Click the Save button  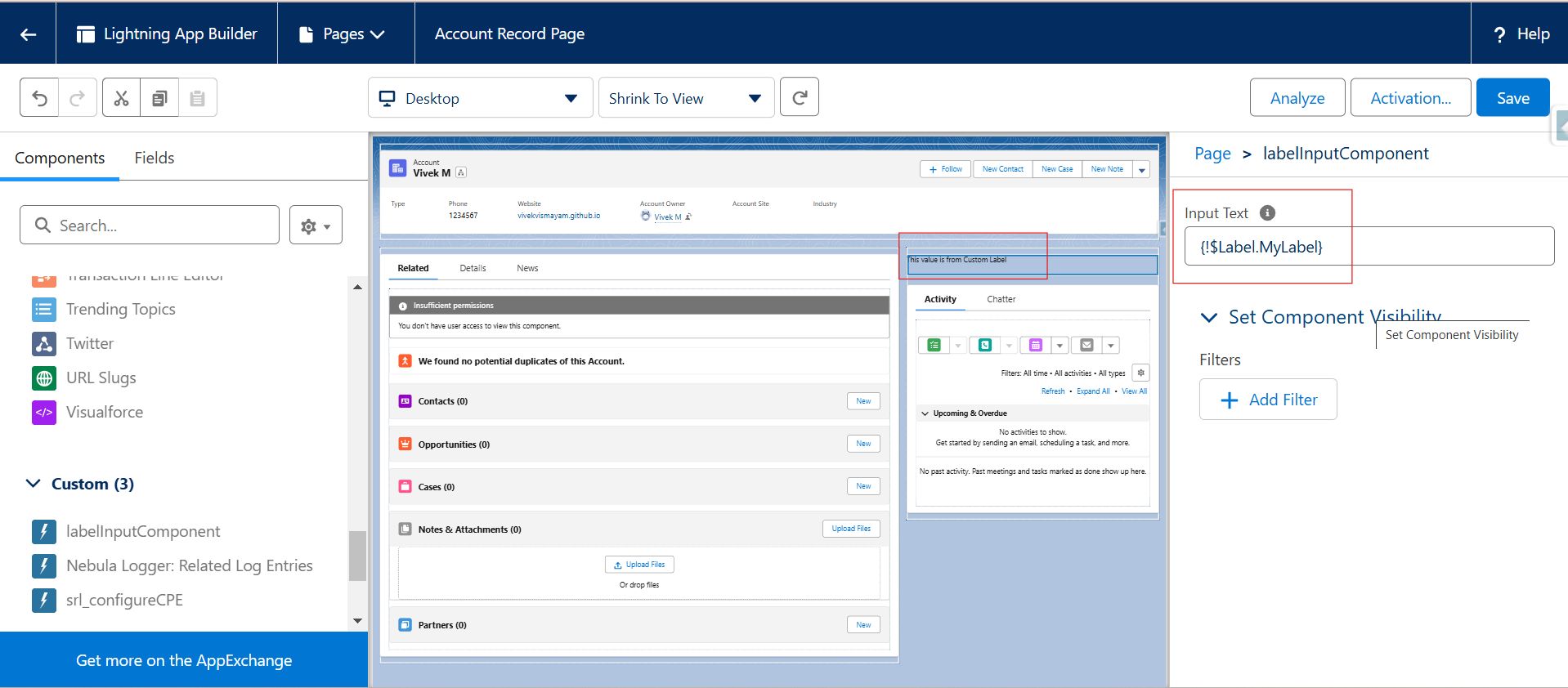(x=1512, y=98)
